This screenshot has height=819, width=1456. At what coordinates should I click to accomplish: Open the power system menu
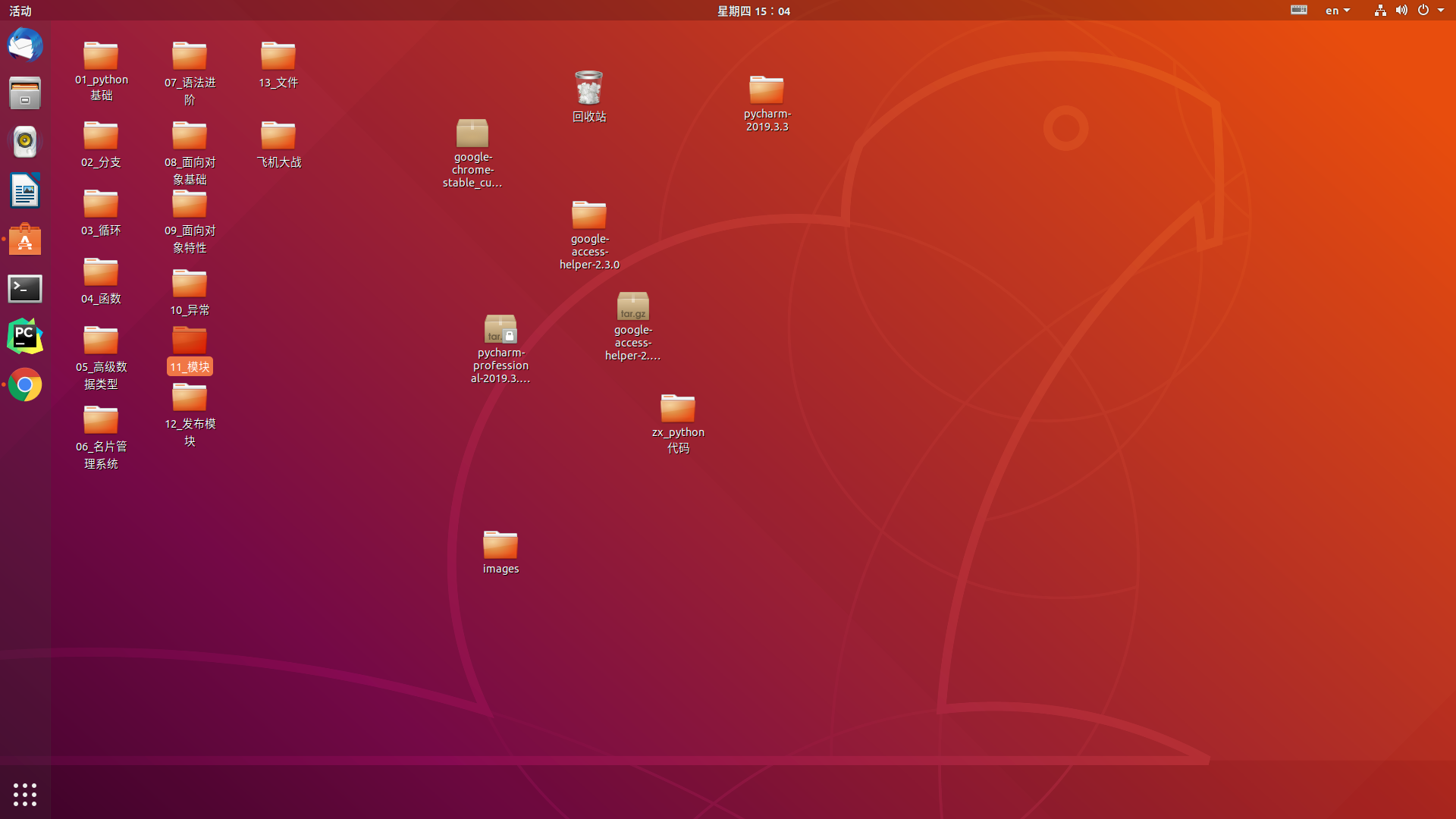(x=1430, y=10)
